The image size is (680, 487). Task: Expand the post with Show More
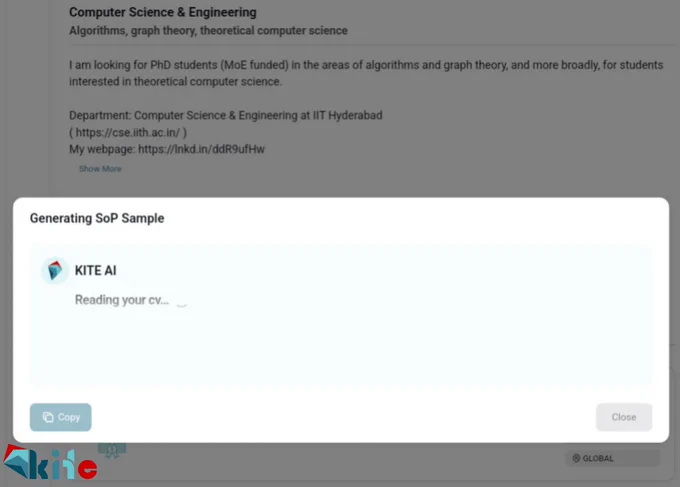[100, 169]
